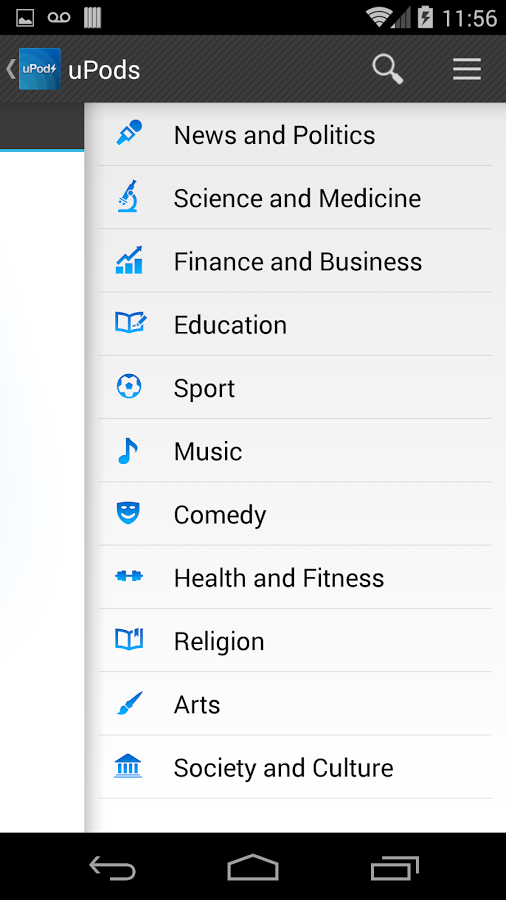
Task: Click the music note icon
Action: tap(127, 451)
